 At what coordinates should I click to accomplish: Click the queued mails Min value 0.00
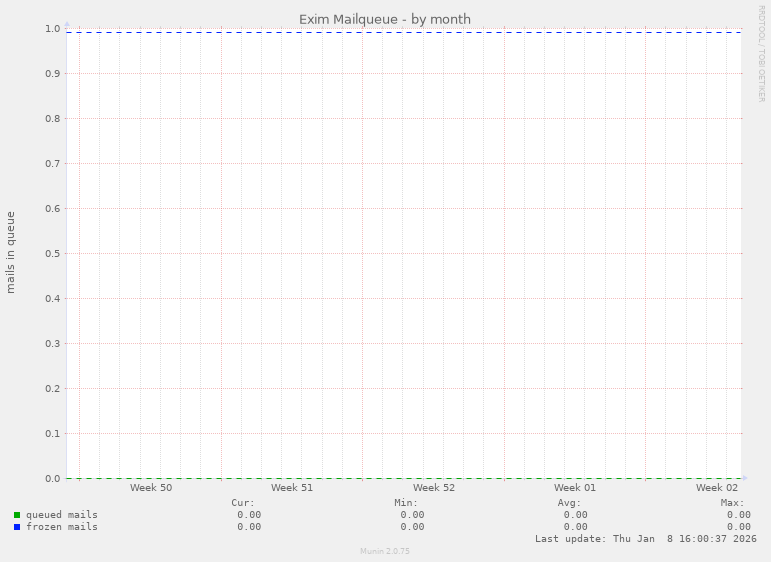pos(412,515)
